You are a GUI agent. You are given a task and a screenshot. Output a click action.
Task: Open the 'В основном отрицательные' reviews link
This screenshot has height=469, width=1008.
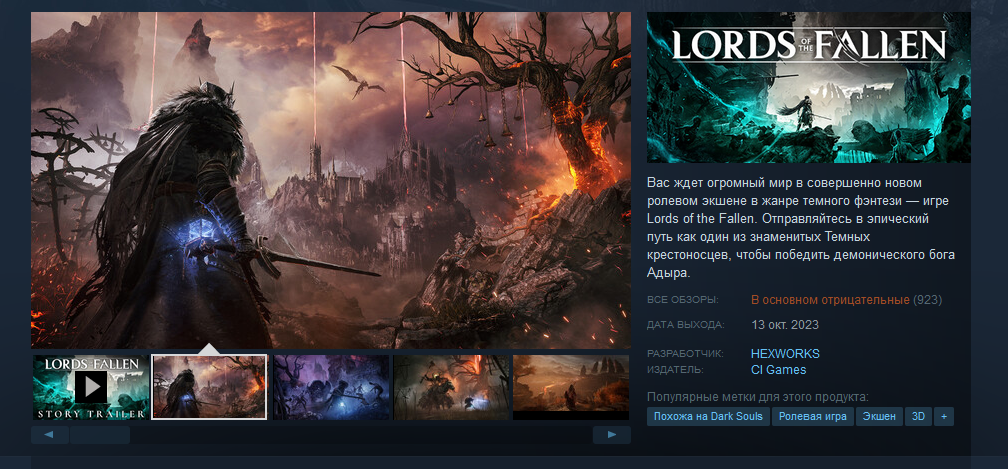(x=831, y=300)
